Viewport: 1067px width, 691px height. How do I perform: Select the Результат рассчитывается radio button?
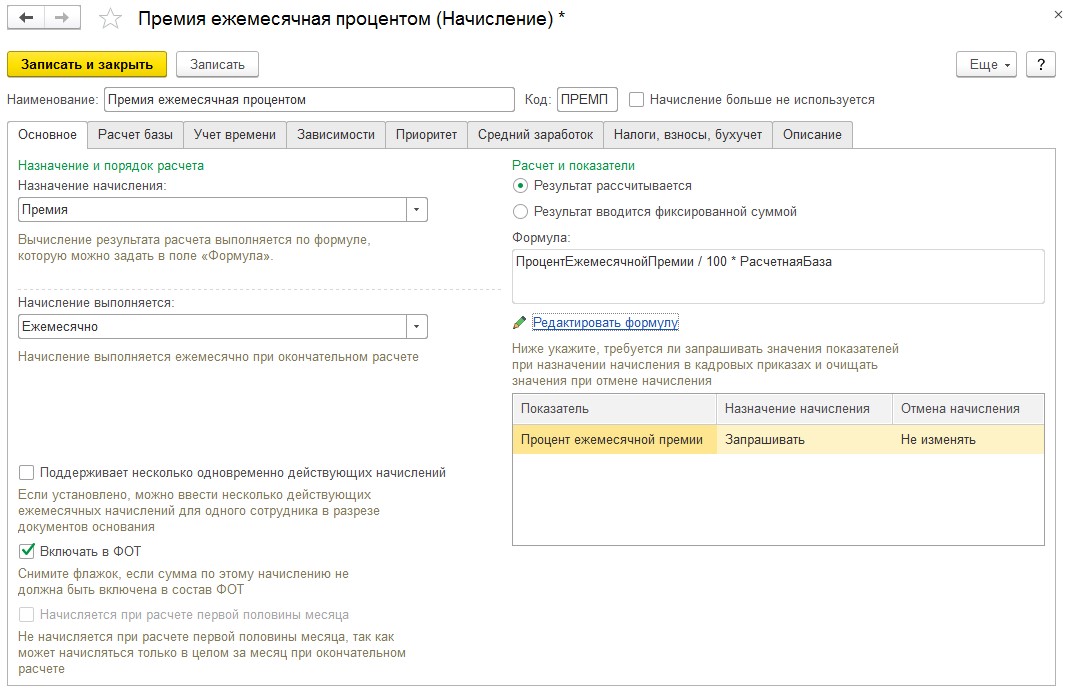520,186
